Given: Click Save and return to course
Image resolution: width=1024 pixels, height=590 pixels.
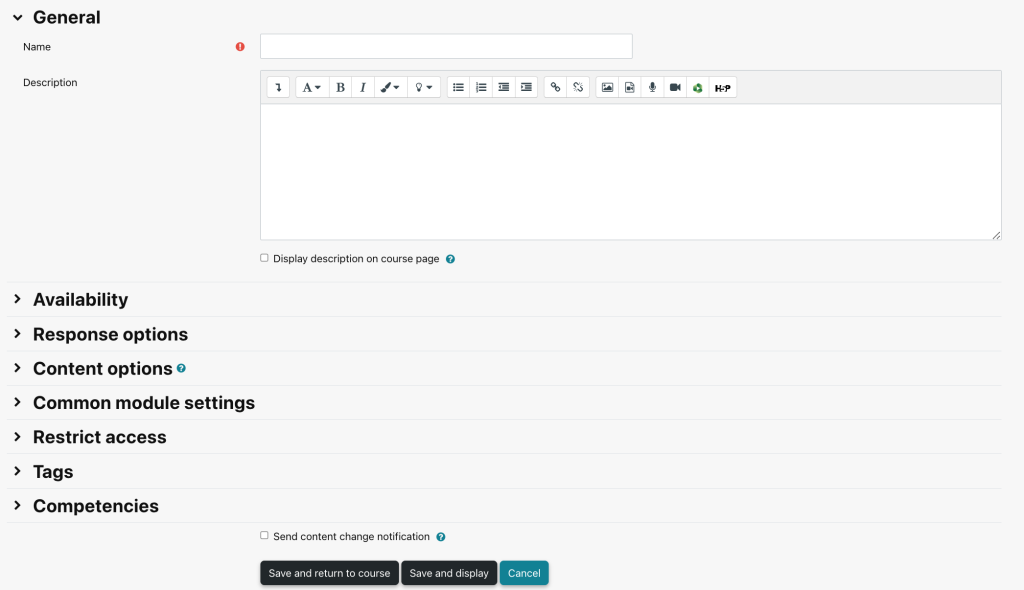Looking at the screenshot, I should pyautogui.click(x=329, y=573).
